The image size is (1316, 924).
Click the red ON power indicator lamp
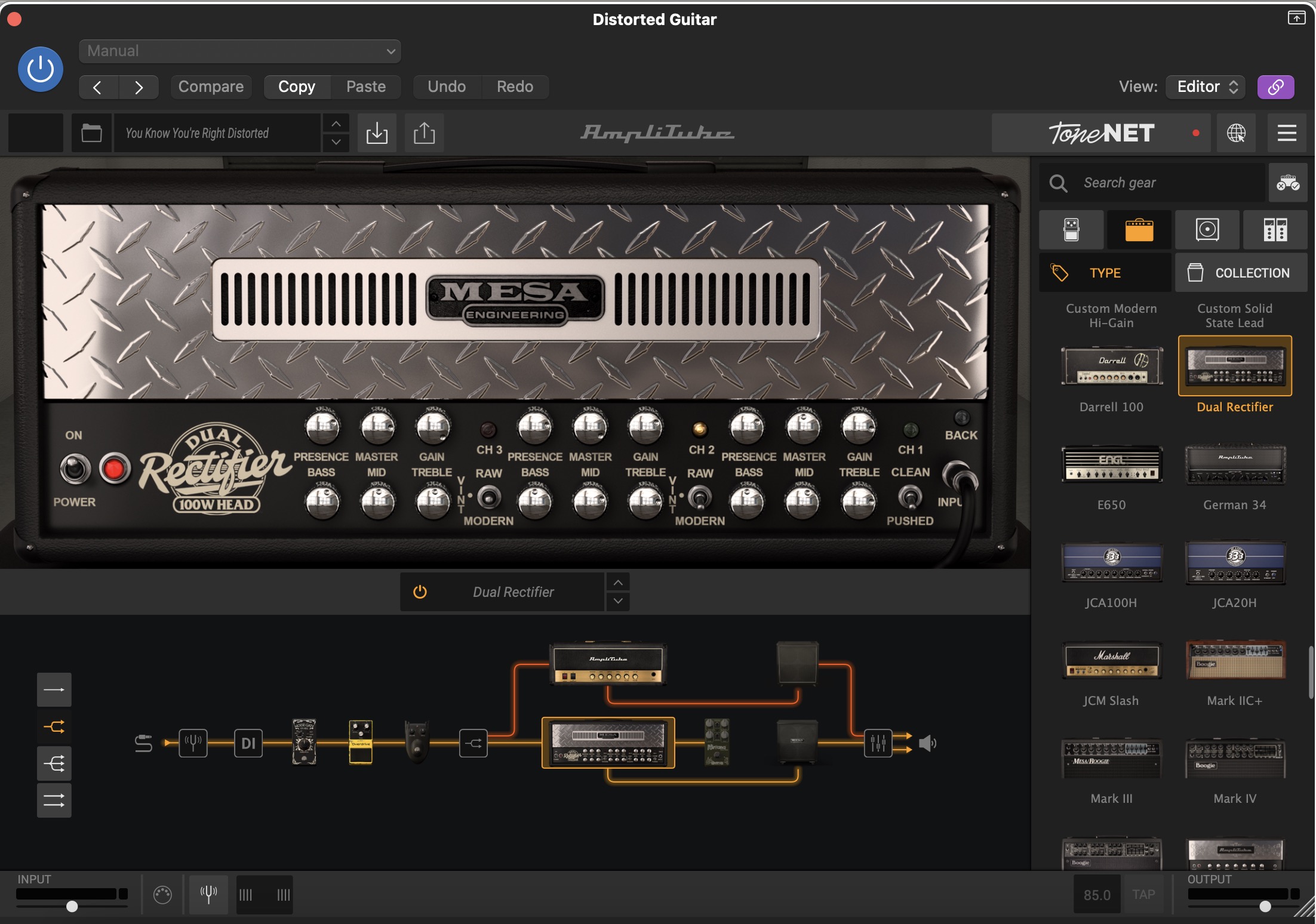click(115, 469)
